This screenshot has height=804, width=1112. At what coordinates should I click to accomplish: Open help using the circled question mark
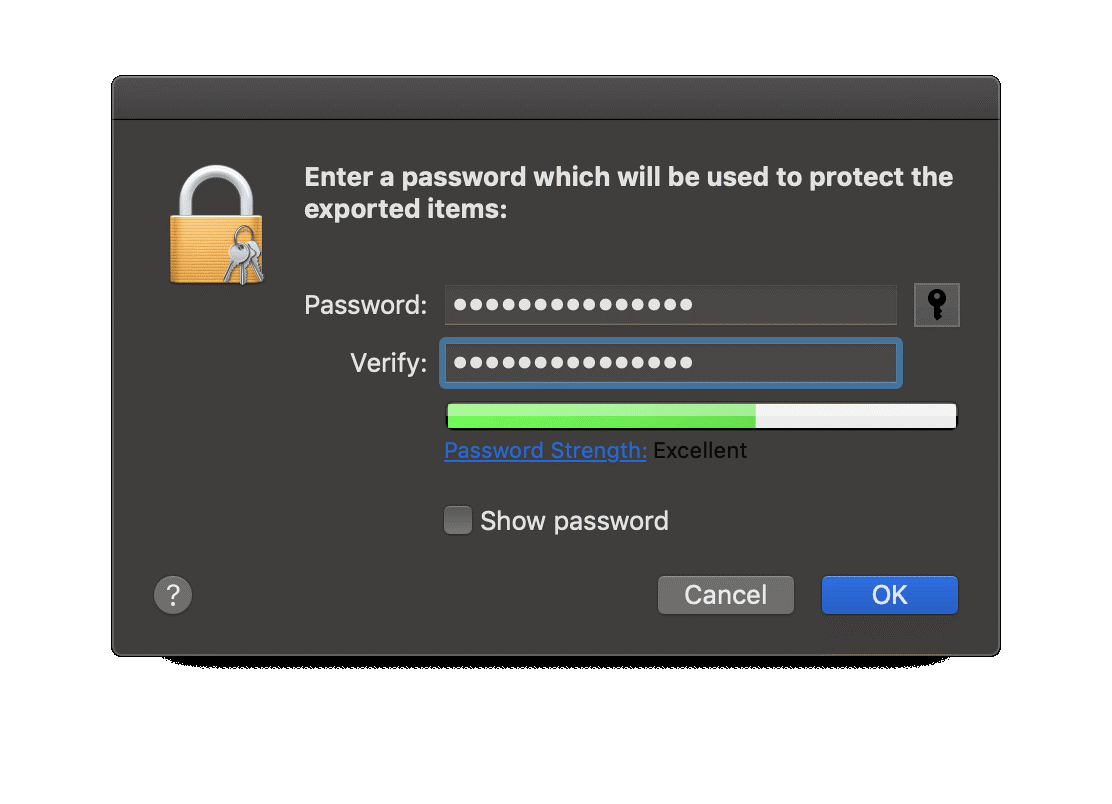tap(172, 594)
